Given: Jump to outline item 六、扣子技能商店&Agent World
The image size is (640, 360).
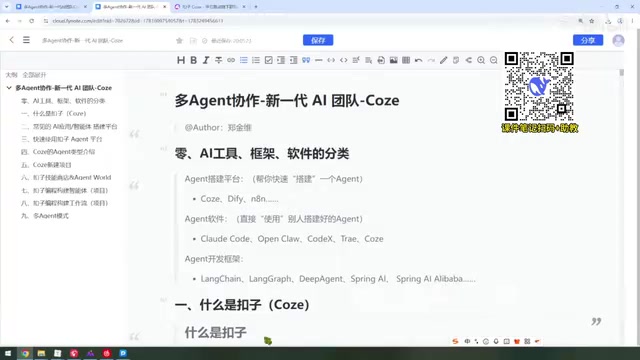Looking at the screenshot, I should [x=66, y=178].
